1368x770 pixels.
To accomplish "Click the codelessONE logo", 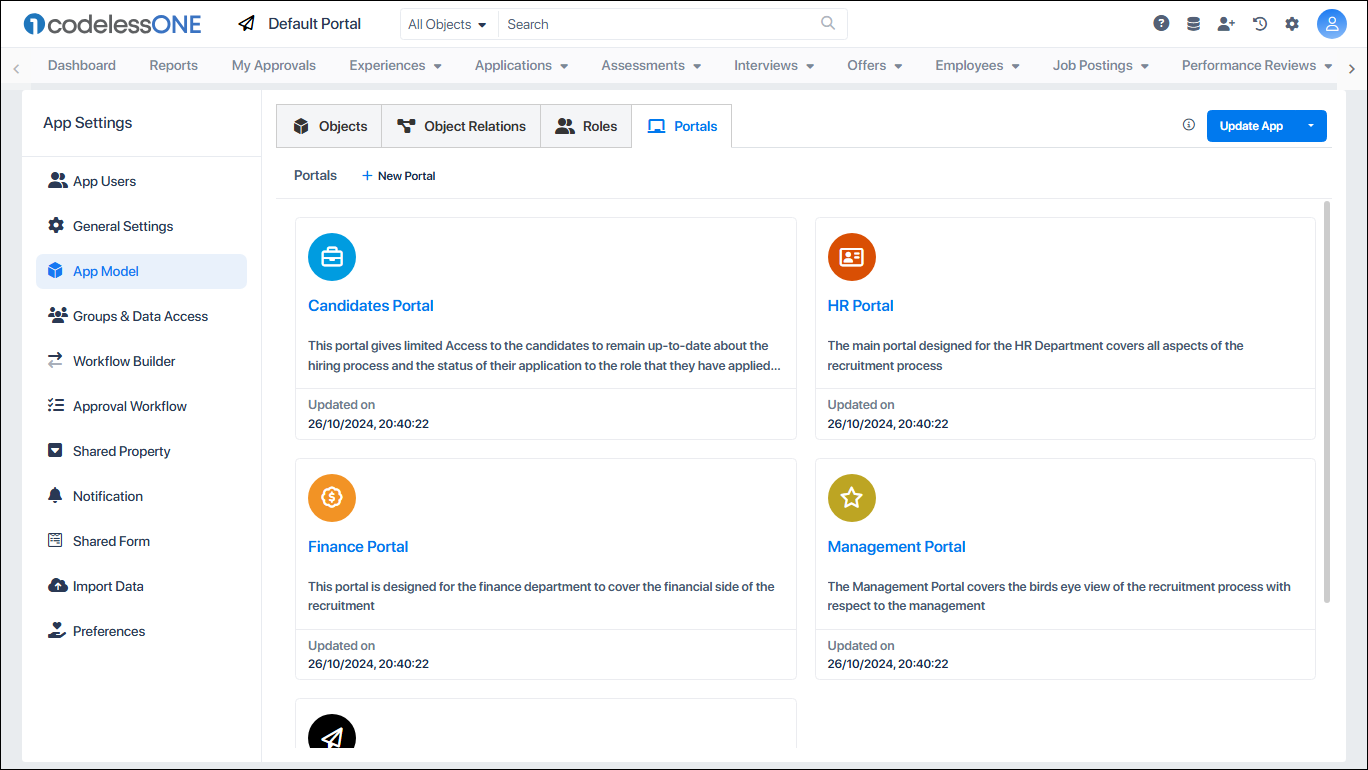I will click(112, 24).
